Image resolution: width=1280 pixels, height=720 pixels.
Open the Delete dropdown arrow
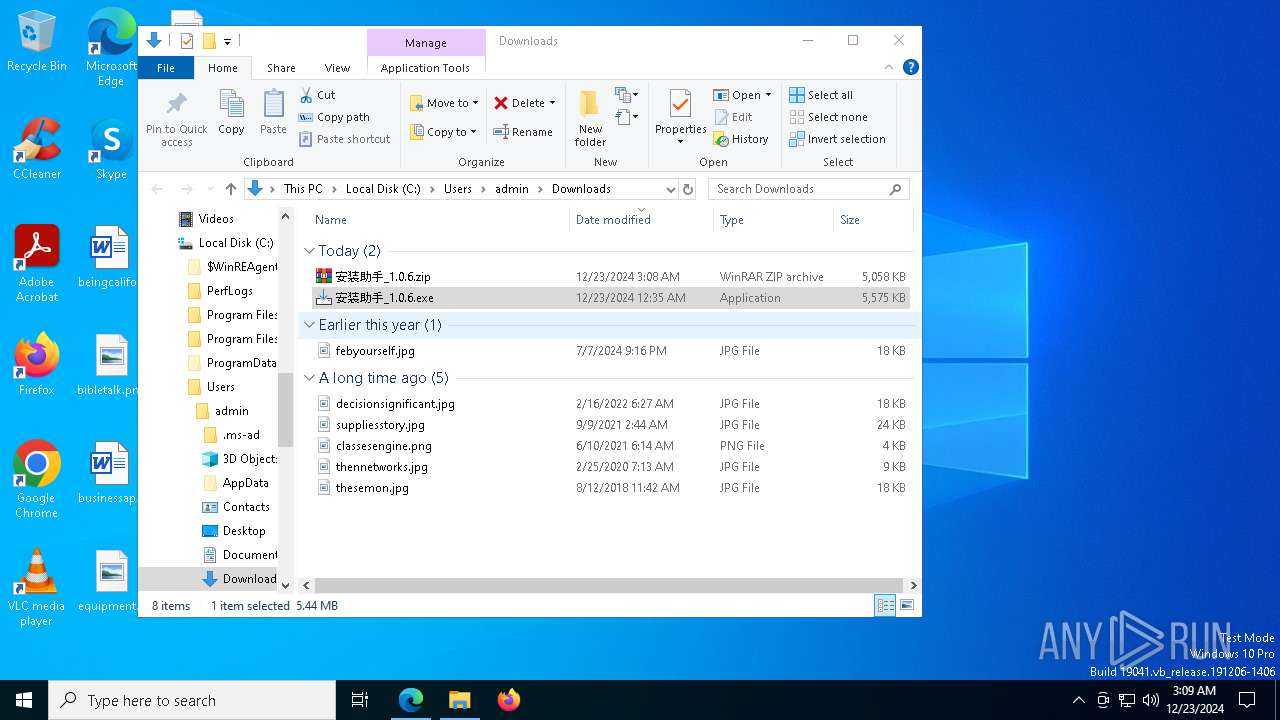(552, 103)
